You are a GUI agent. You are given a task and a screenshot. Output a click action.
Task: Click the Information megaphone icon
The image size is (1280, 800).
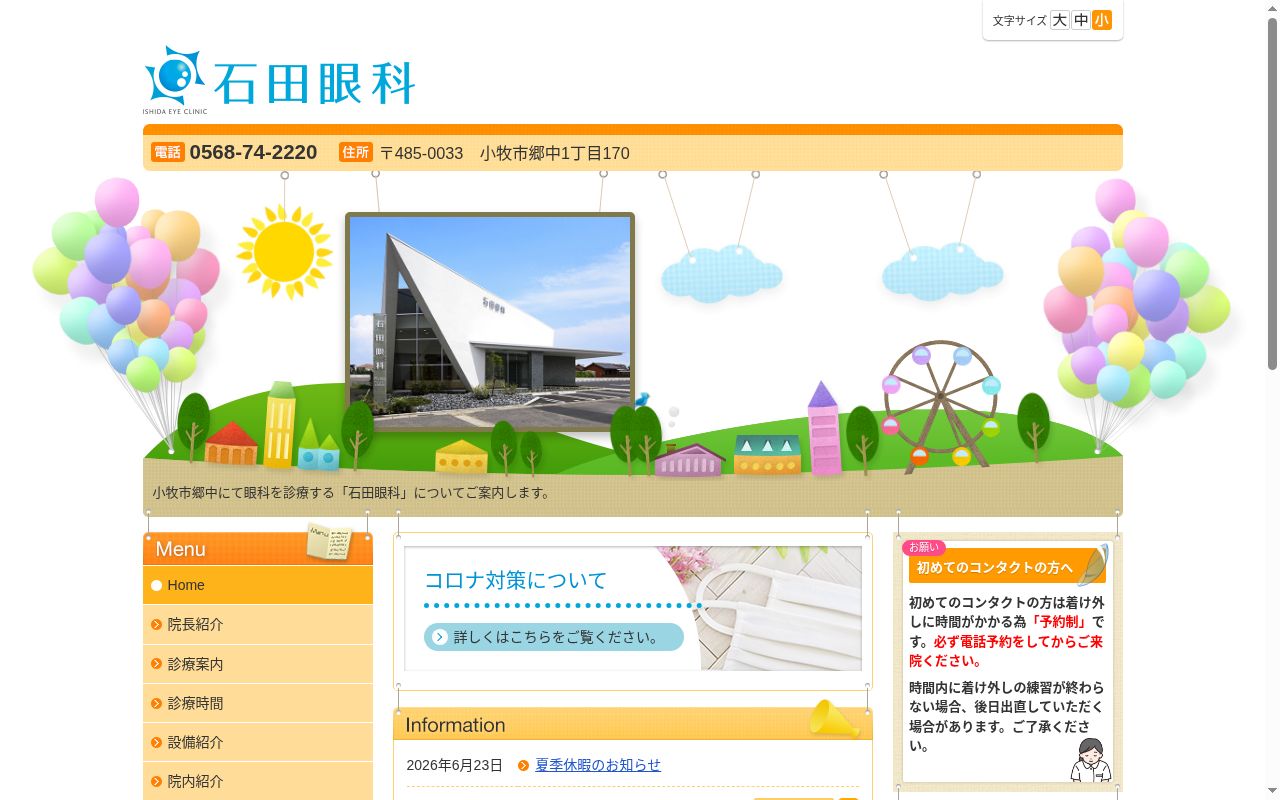[834, 719]
